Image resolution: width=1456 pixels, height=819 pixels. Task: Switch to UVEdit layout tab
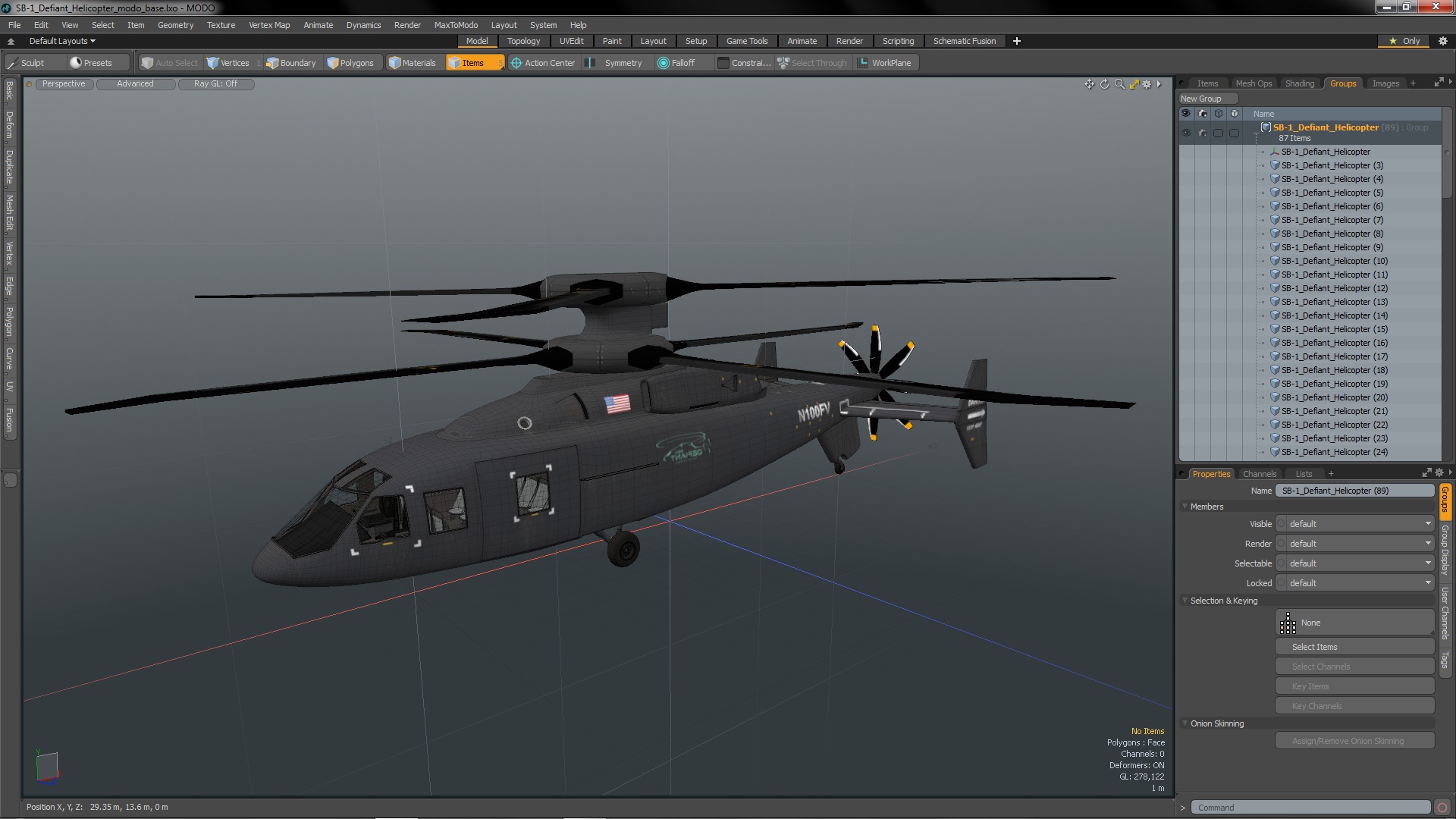(571, 41)
